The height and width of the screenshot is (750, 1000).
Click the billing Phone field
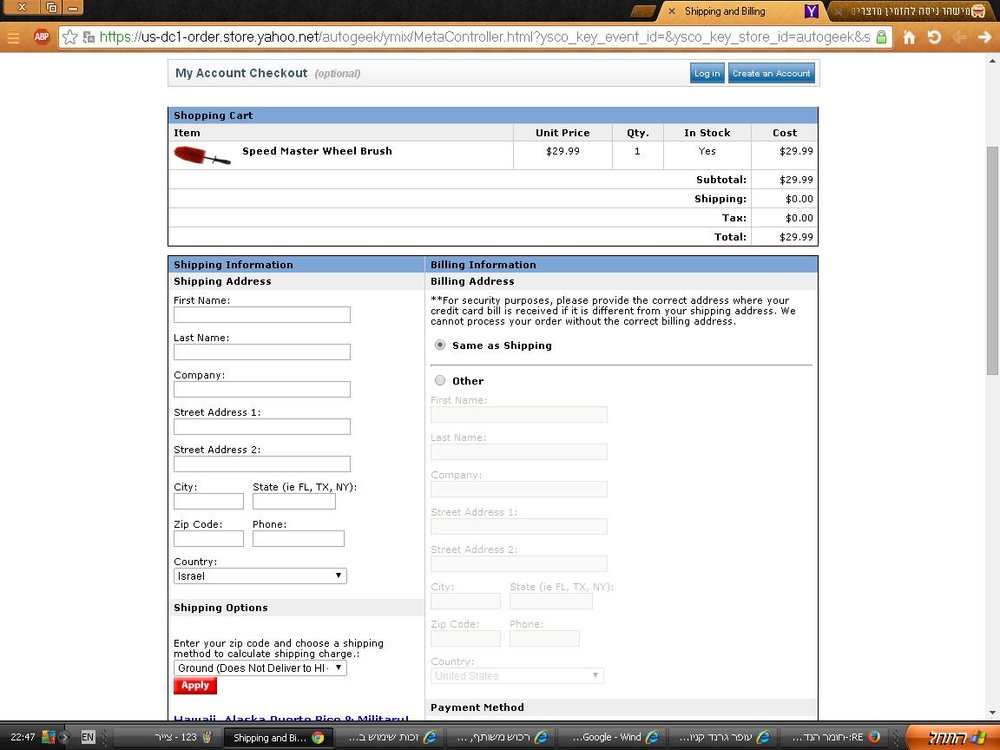tap(545, 638)
